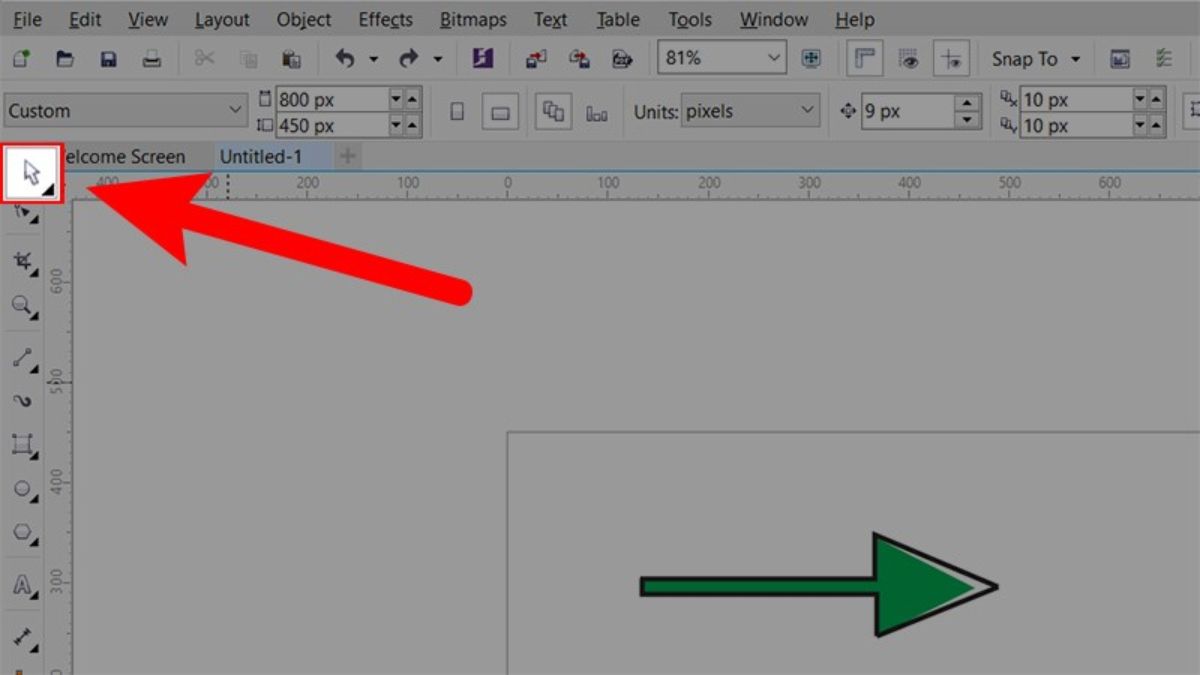Image resolution: width=1200 pixels, height=675 pixels.
Task: Redo the last undone action
Action: [x=408, y=59]
